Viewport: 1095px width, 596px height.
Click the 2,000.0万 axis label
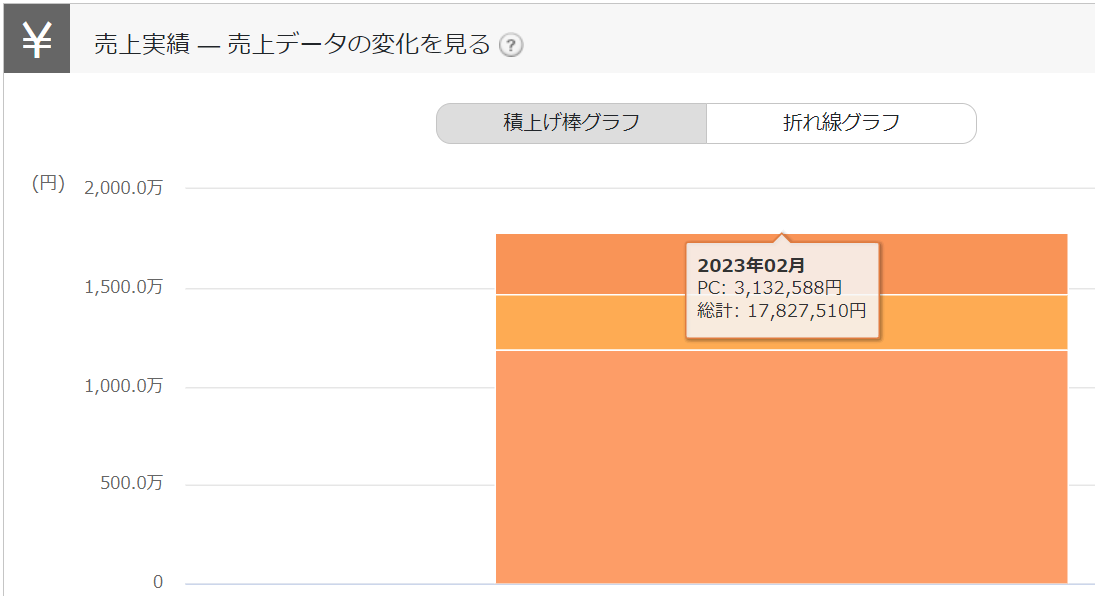[x=124, y=189]
